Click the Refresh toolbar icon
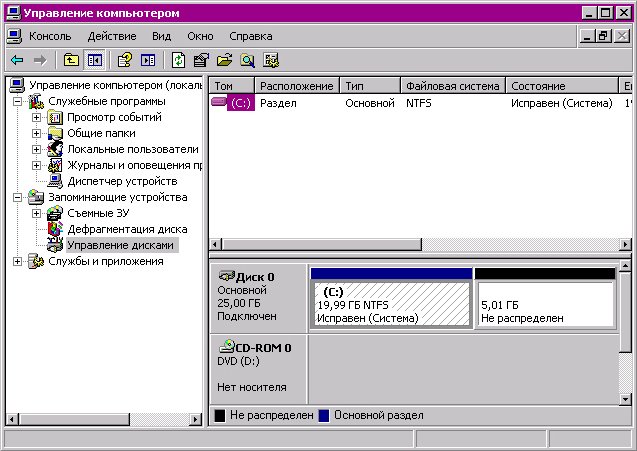This screenshot has height=451, width=637. [178, 61]
